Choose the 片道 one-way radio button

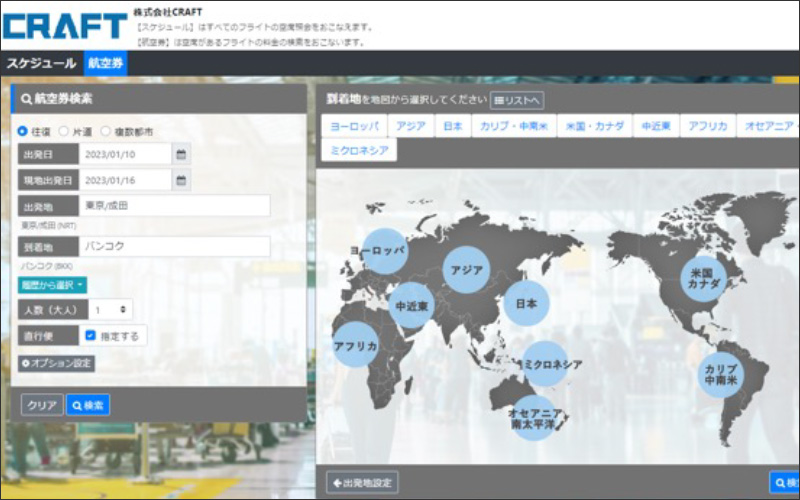coord(63,131)
